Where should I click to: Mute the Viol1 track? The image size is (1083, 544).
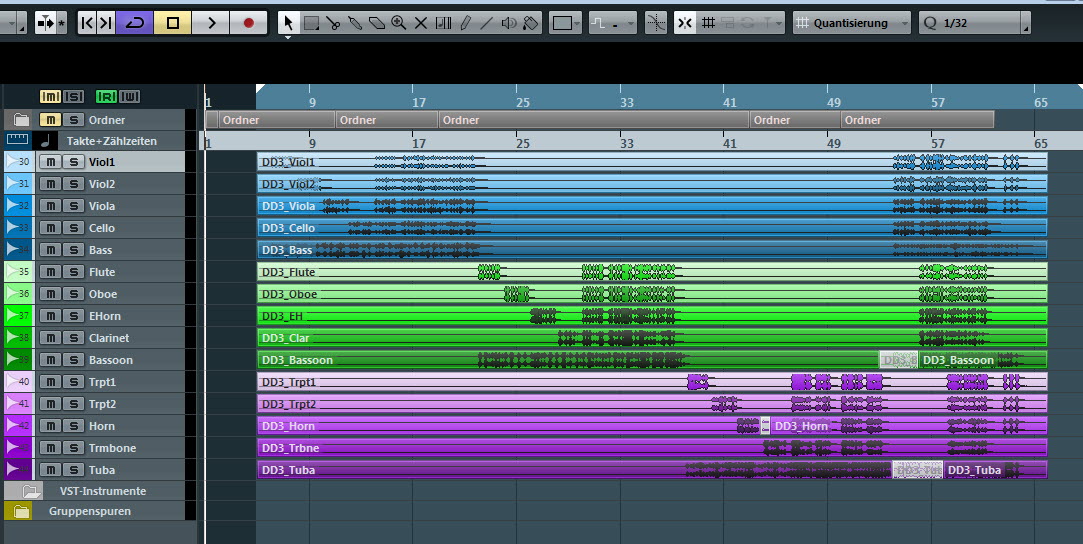coord(50,162)
